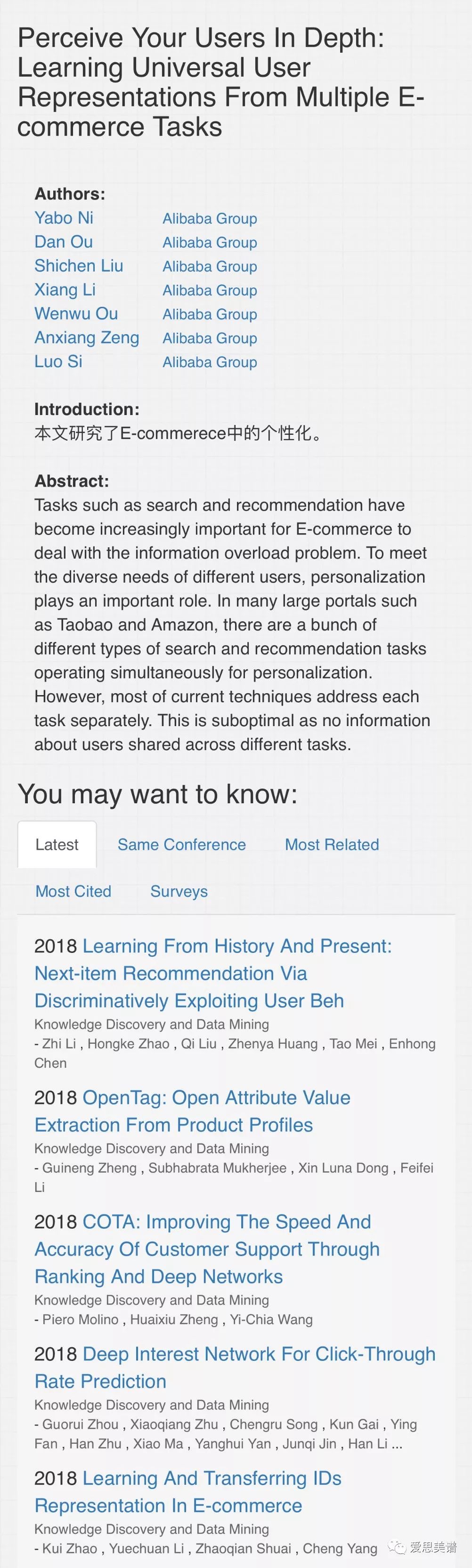This screenshot has height=1568, width=472.
Task: Select author Xiang Li link
Action: click(x=65, y=290)
